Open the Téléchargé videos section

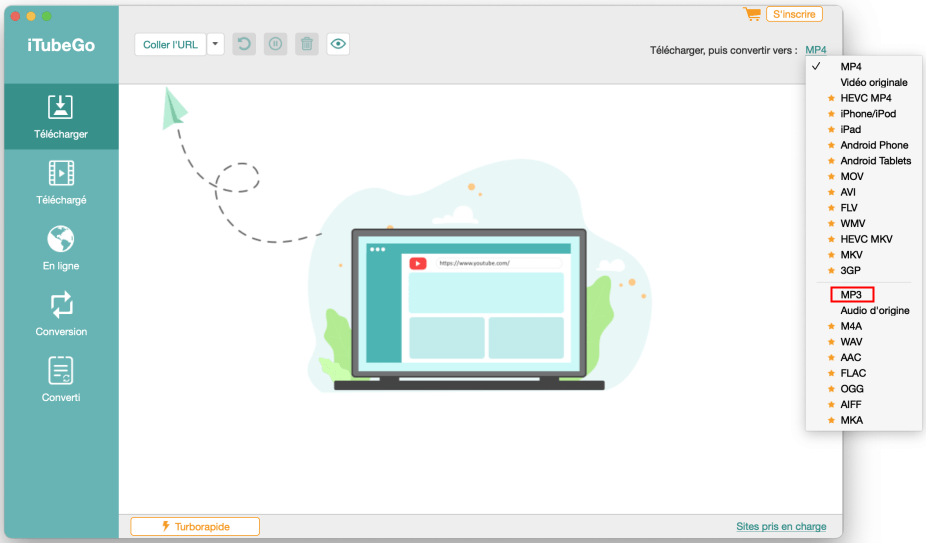coord(61,183)
